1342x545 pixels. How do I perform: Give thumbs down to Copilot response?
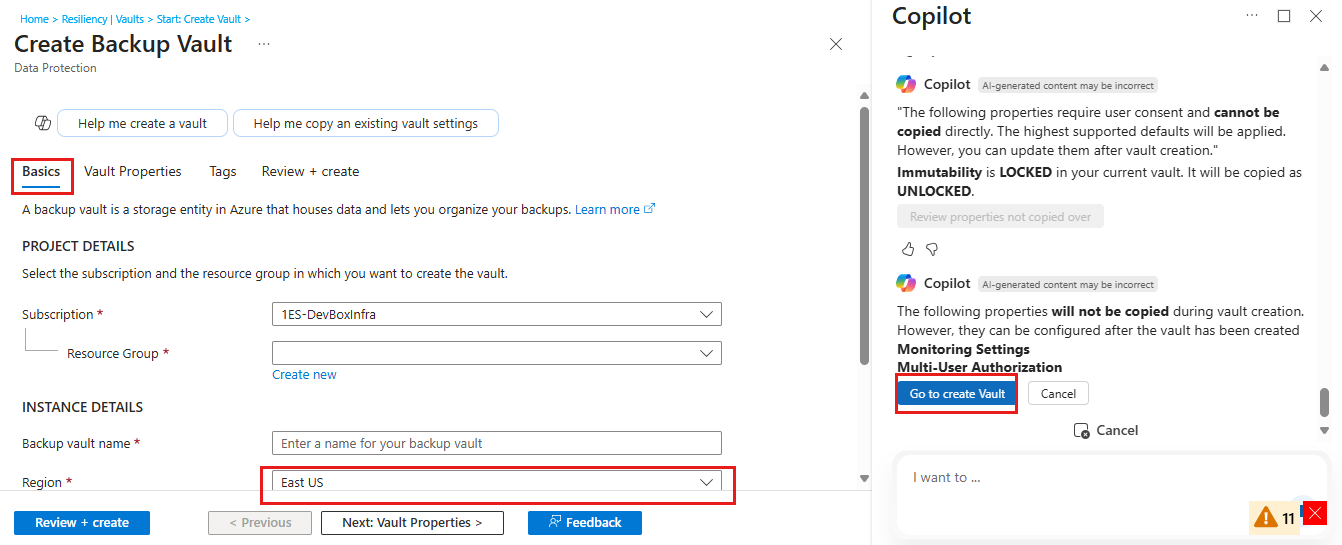(x=931, y=249)
